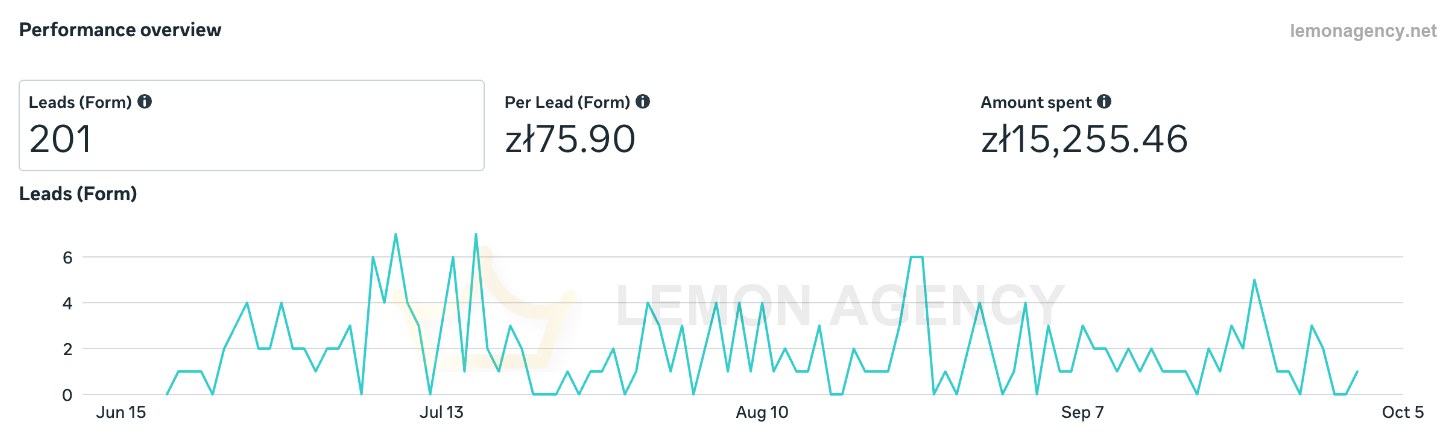Click the Jul 13 date label on the axis

442,412
